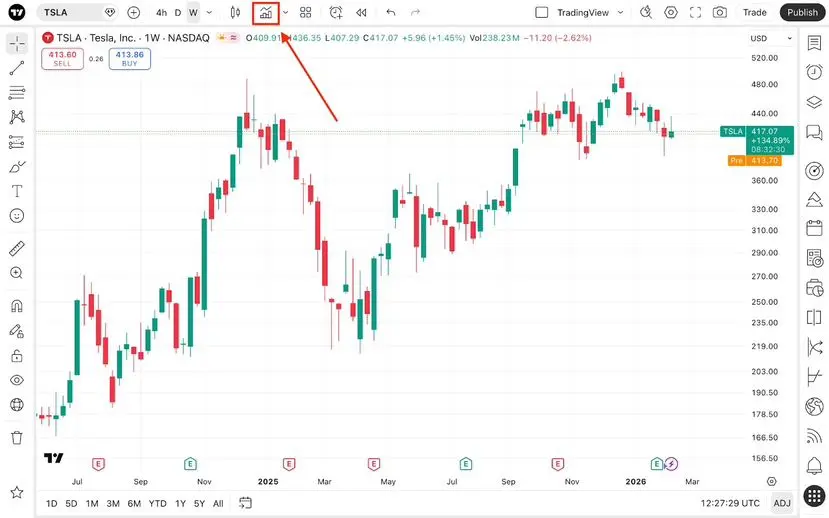Open the products grid menu button

(814, 496)
